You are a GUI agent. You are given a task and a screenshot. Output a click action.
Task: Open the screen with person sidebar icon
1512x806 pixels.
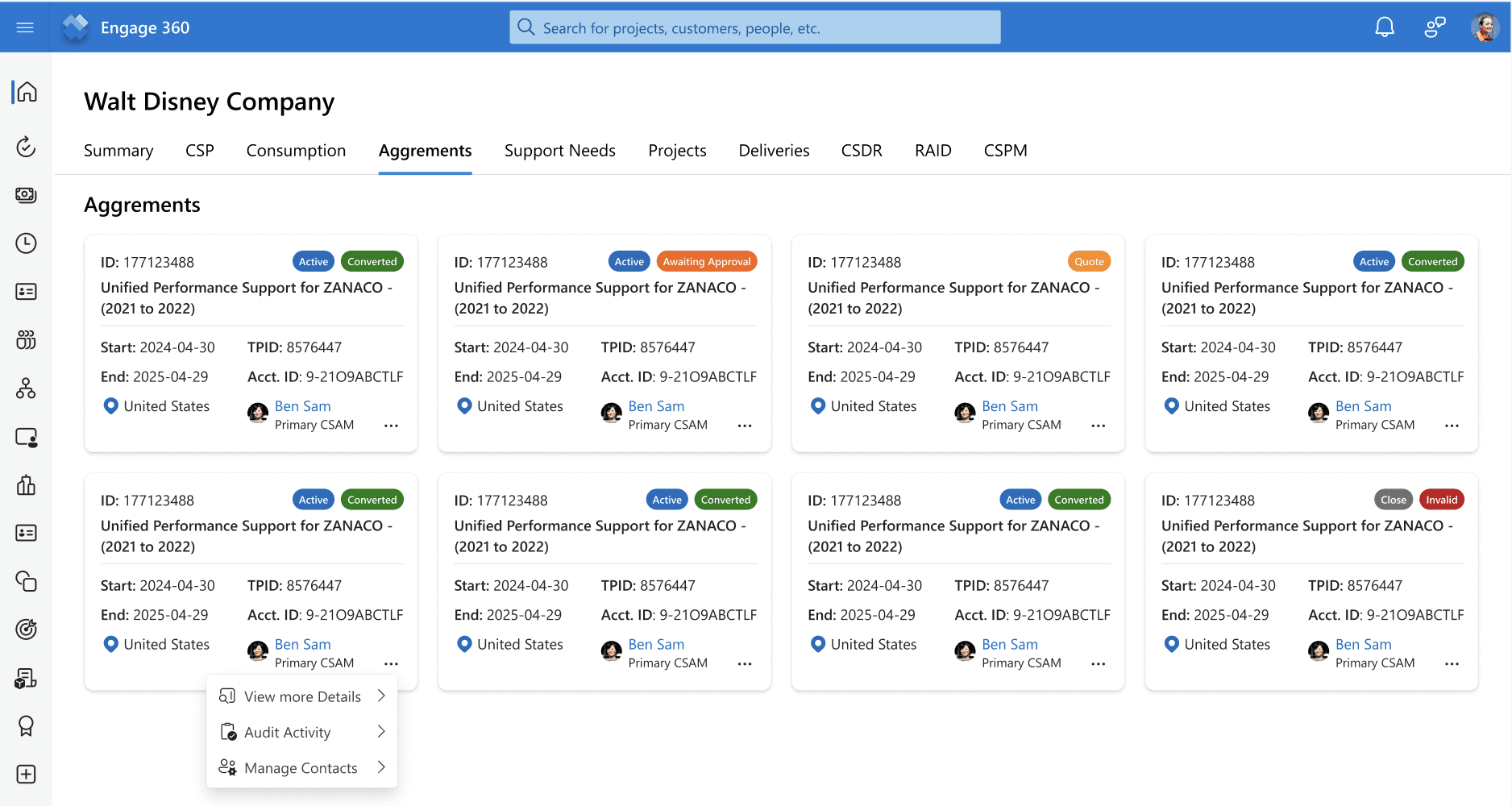coord(26,437)
